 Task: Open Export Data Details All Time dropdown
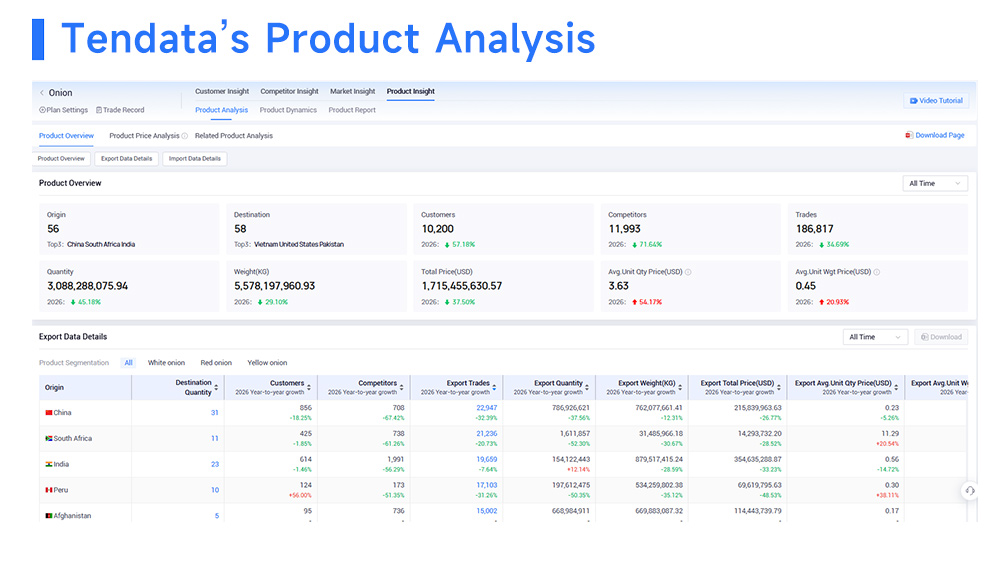(875, 337)
